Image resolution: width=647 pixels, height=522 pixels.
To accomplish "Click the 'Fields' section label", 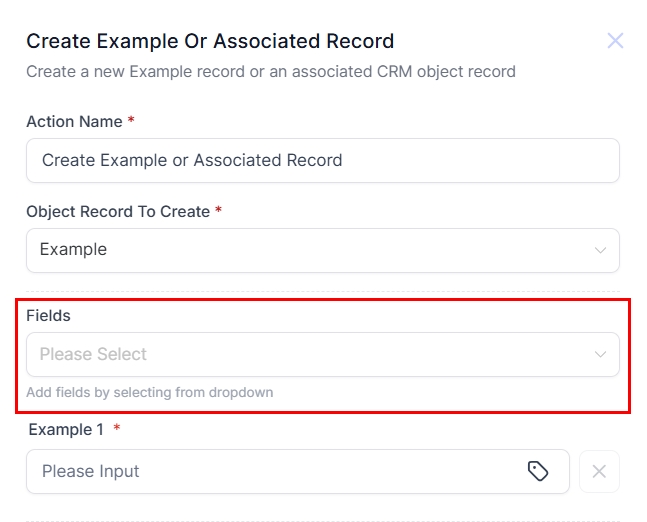I will (x=48, y=315).
